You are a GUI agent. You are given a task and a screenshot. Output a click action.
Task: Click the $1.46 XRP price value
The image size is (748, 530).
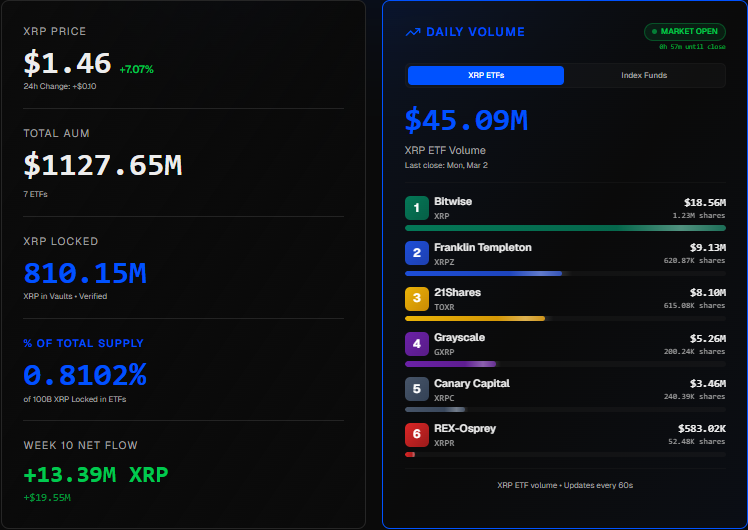(x=67, y=64)
